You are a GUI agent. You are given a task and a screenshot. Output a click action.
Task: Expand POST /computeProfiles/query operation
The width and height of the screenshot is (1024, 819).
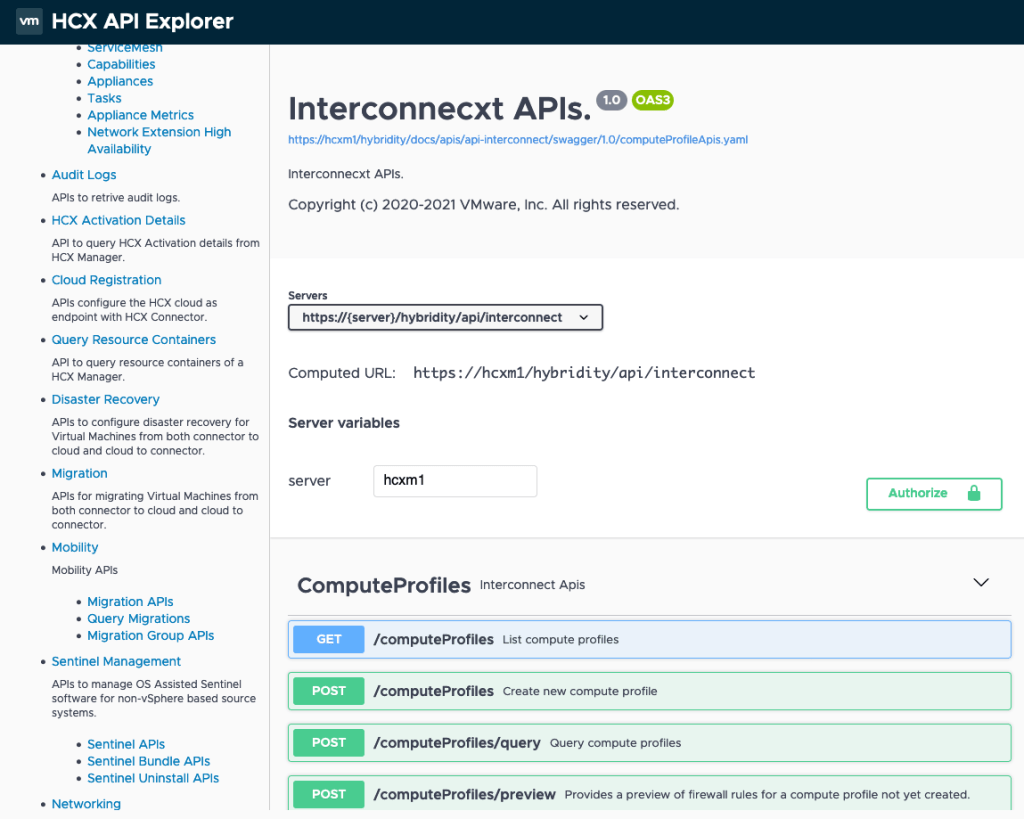(649, 743)
